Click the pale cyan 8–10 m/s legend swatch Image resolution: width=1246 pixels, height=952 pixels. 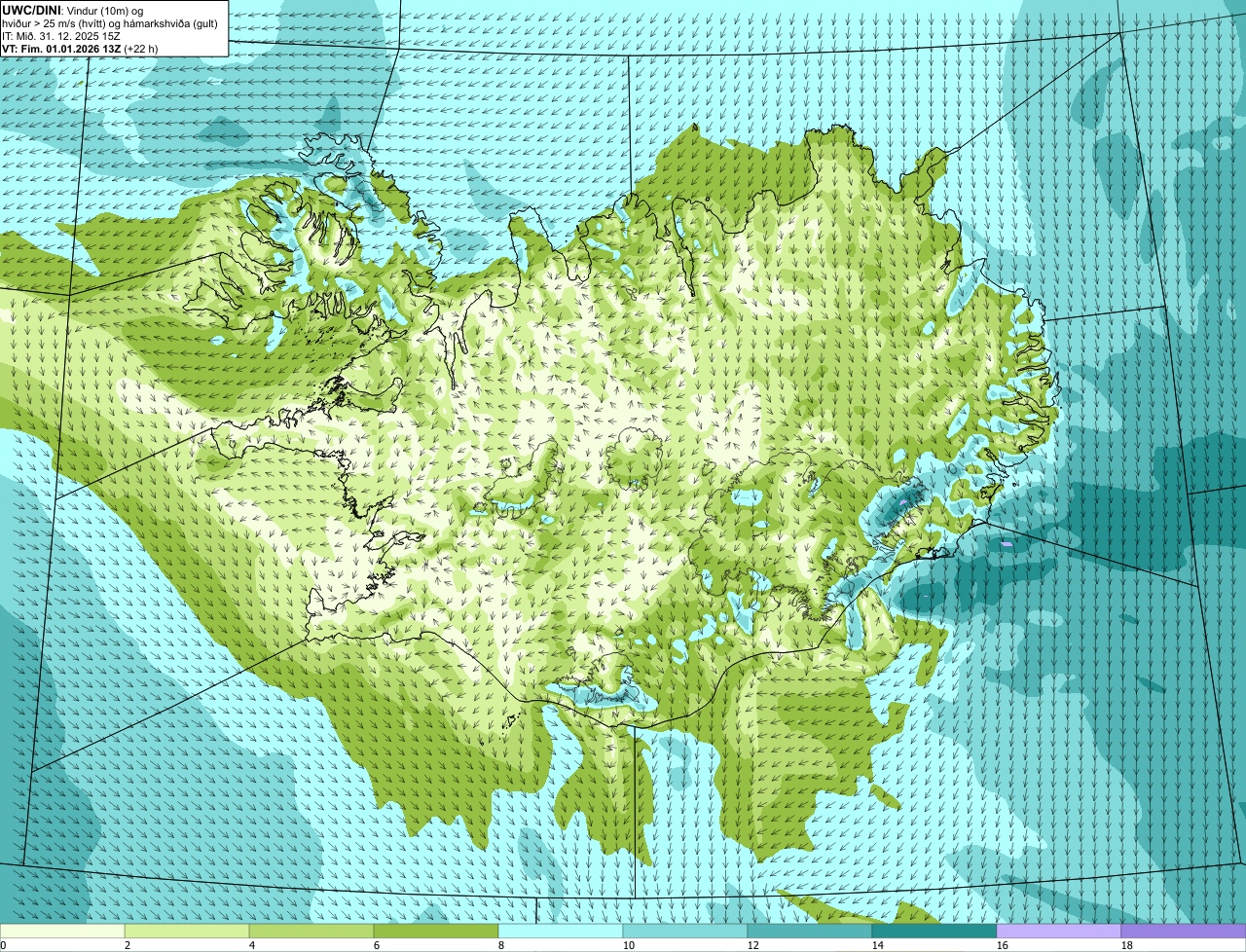point(561,931)
